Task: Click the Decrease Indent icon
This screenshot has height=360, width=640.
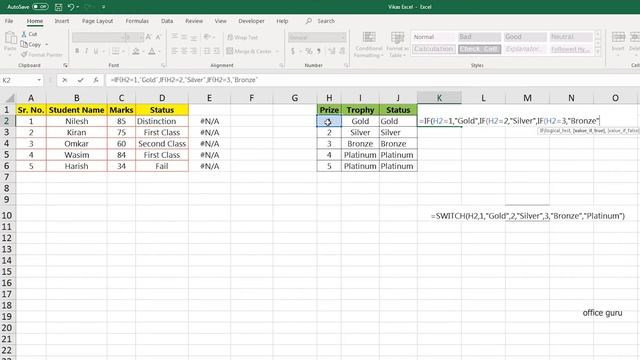Action: pos(207,51)
